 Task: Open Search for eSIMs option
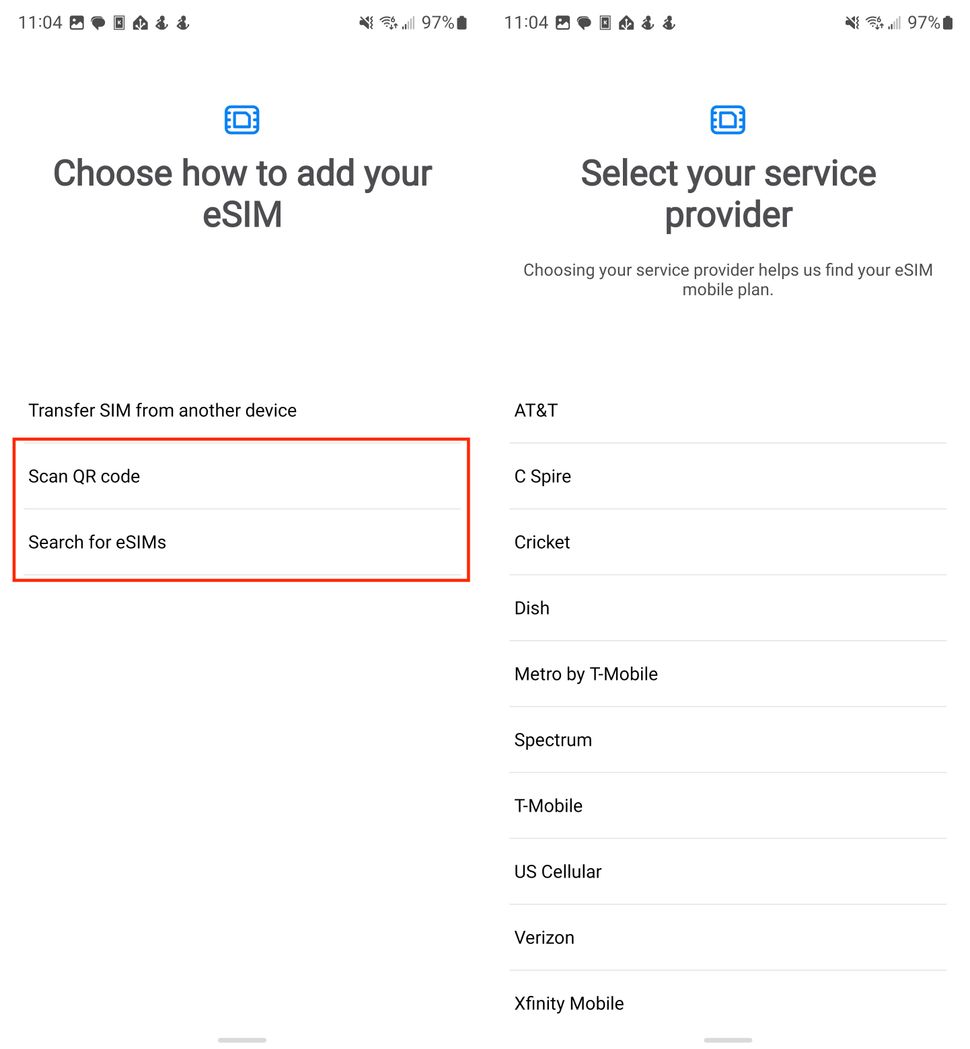[x=97, y=542]
